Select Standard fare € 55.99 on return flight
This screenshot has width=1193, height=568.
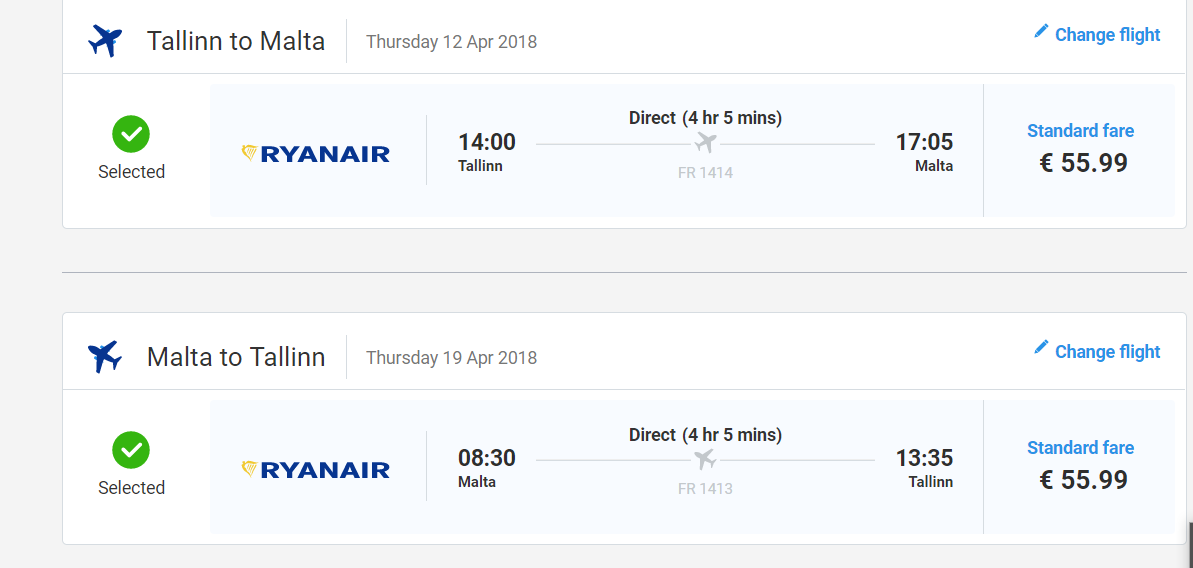coord(1080,465)
